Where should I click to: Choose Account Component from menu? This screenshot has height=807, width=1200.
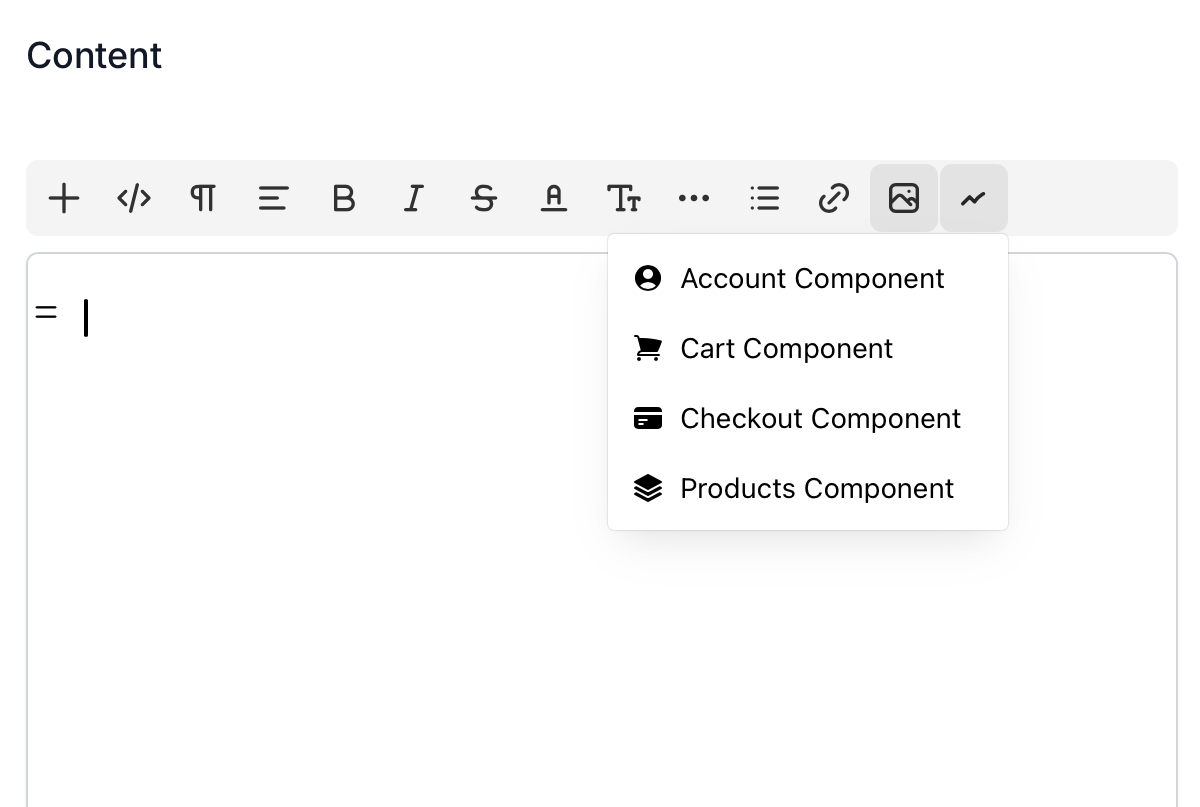point(808,278)
